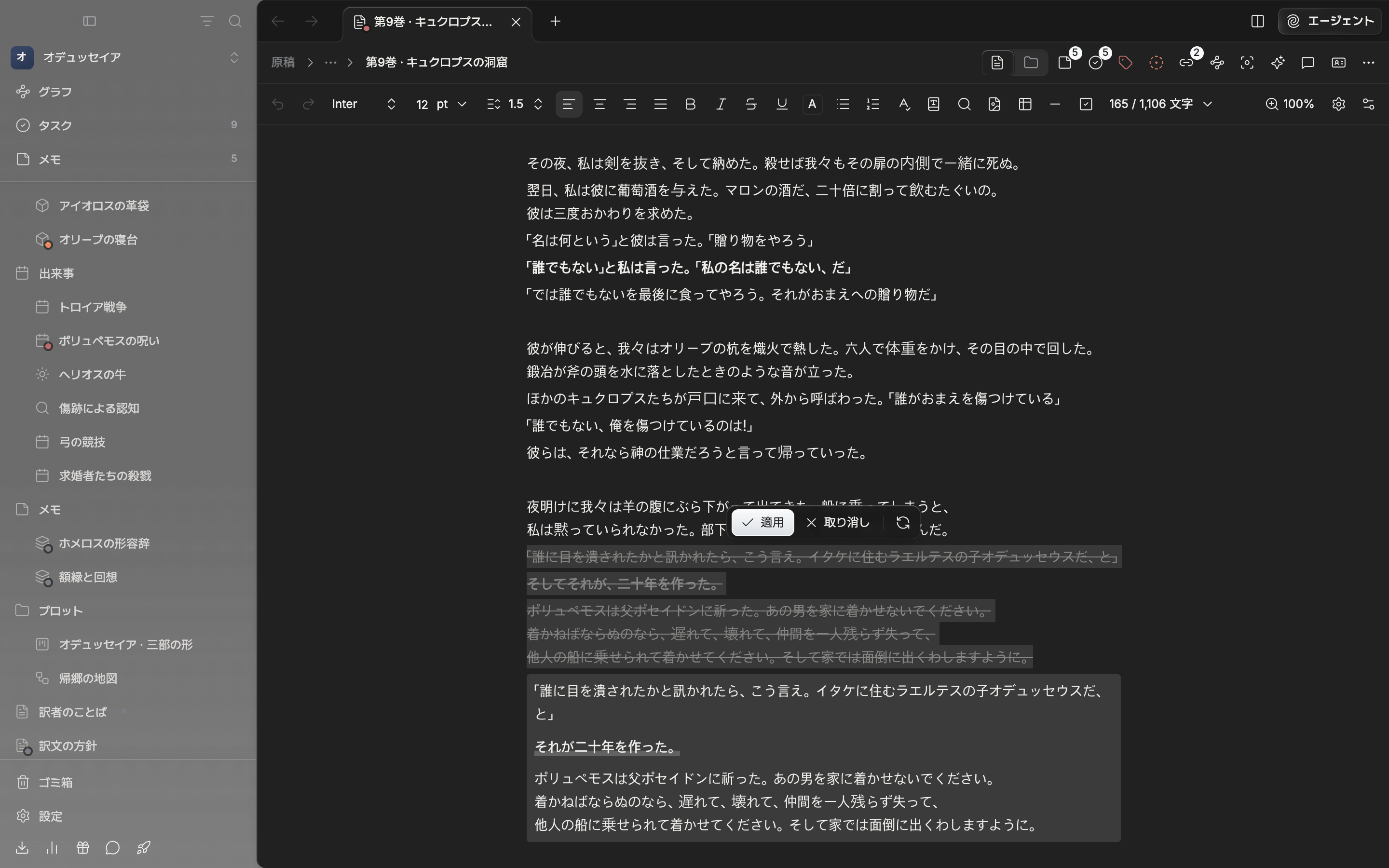This screenshot has height=868, width=1389.
Task: Open the tag icon in header
Action: click(x=1126, y=63)
